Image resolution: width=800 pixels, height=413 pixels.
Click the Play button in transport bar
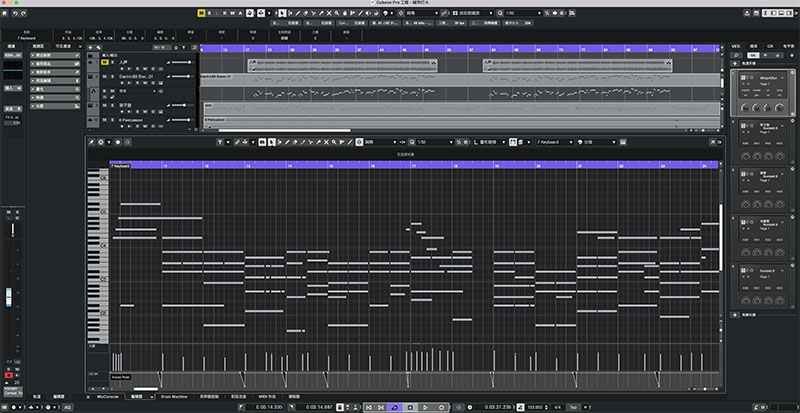click(426, 407)
